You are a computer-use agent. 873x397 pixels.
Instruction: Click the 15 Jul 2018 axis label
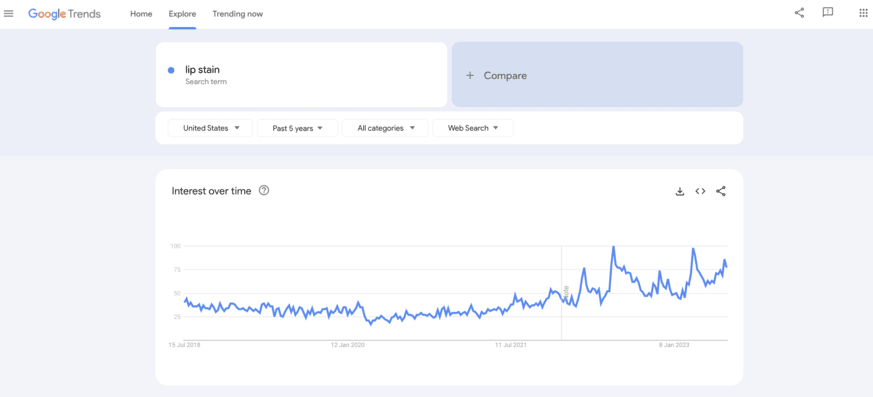(x=185, y=345)
